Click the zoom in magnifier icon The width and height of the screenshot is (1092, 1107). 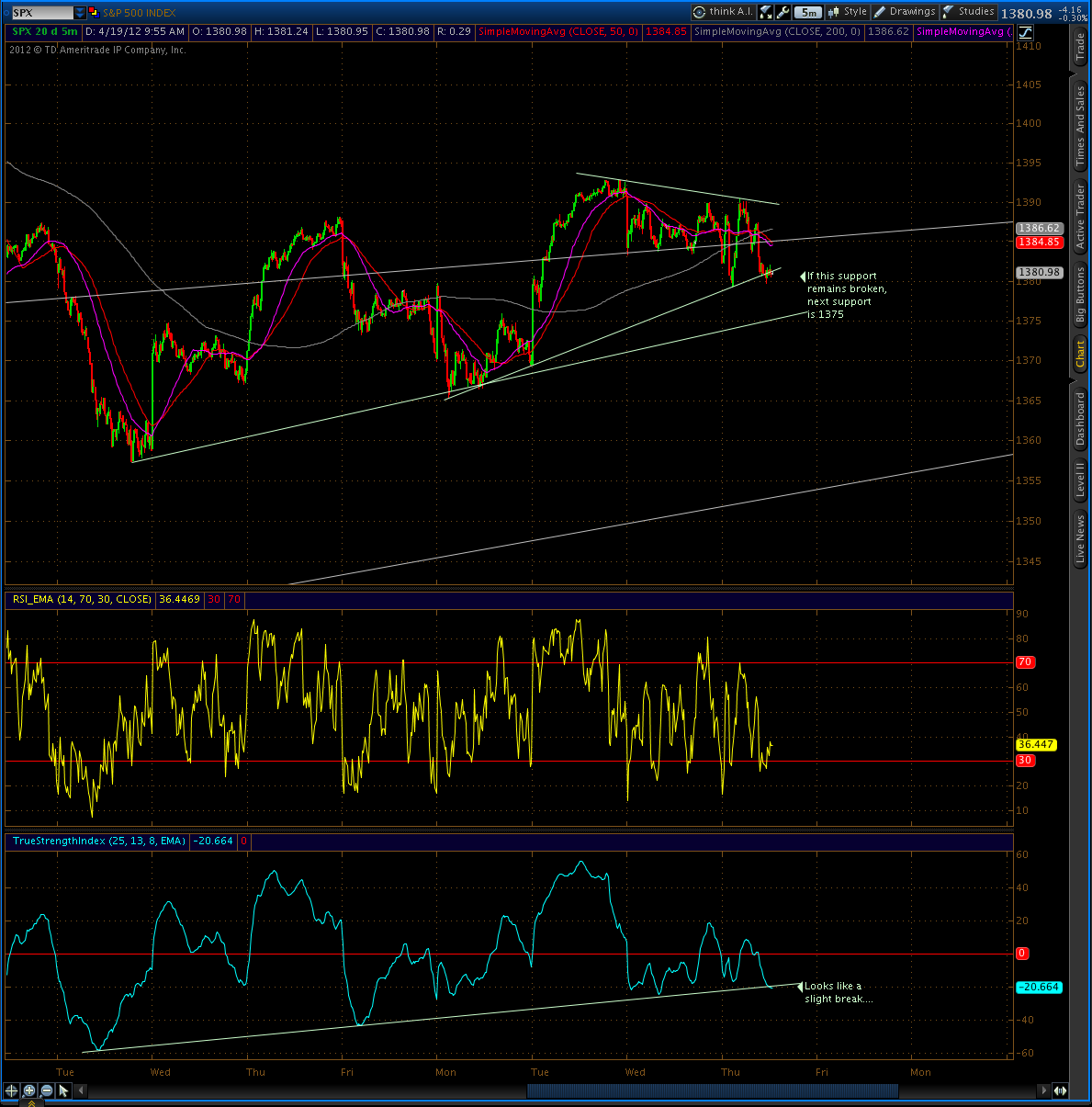point(28,1090)
